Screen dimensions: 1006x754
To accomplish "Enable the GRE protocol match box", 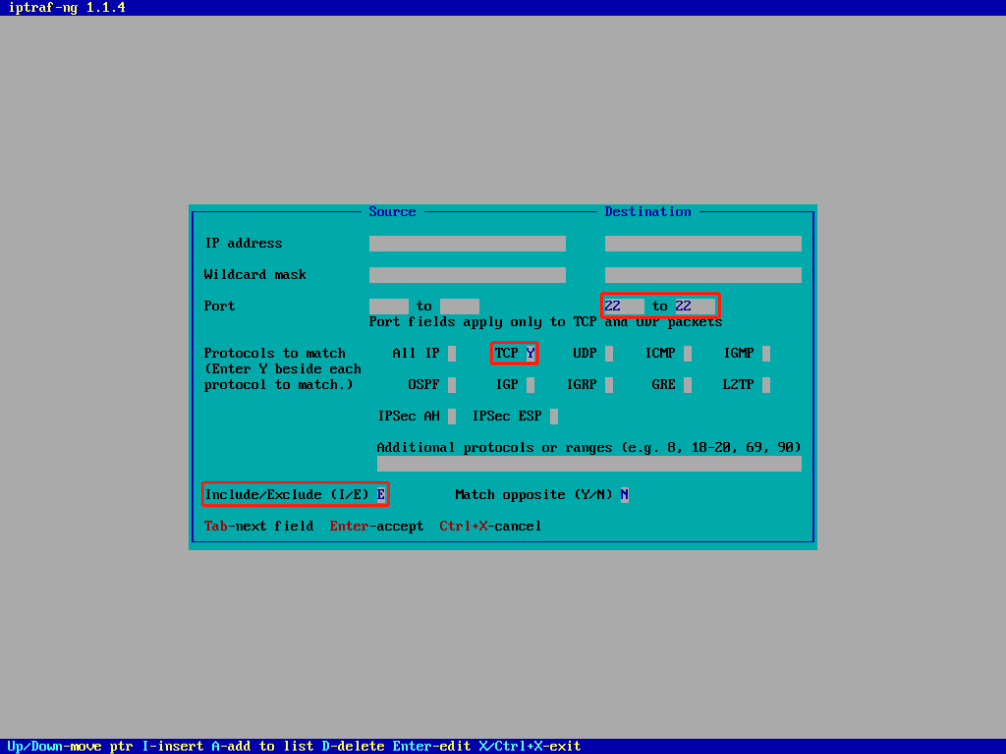I will (687, 385).
